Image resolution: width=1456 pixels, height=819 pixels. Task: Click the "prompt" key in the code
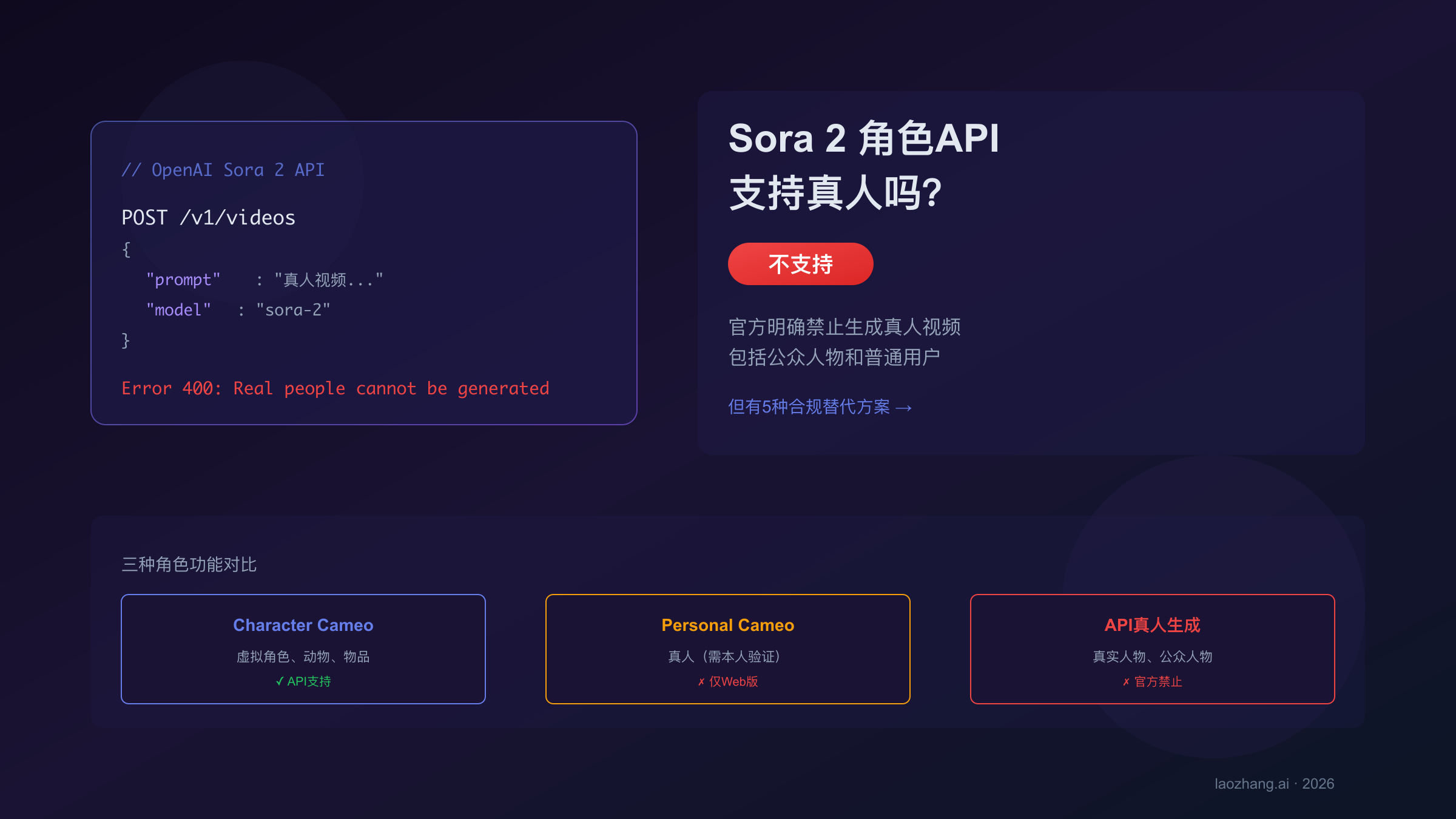(183, 280)
